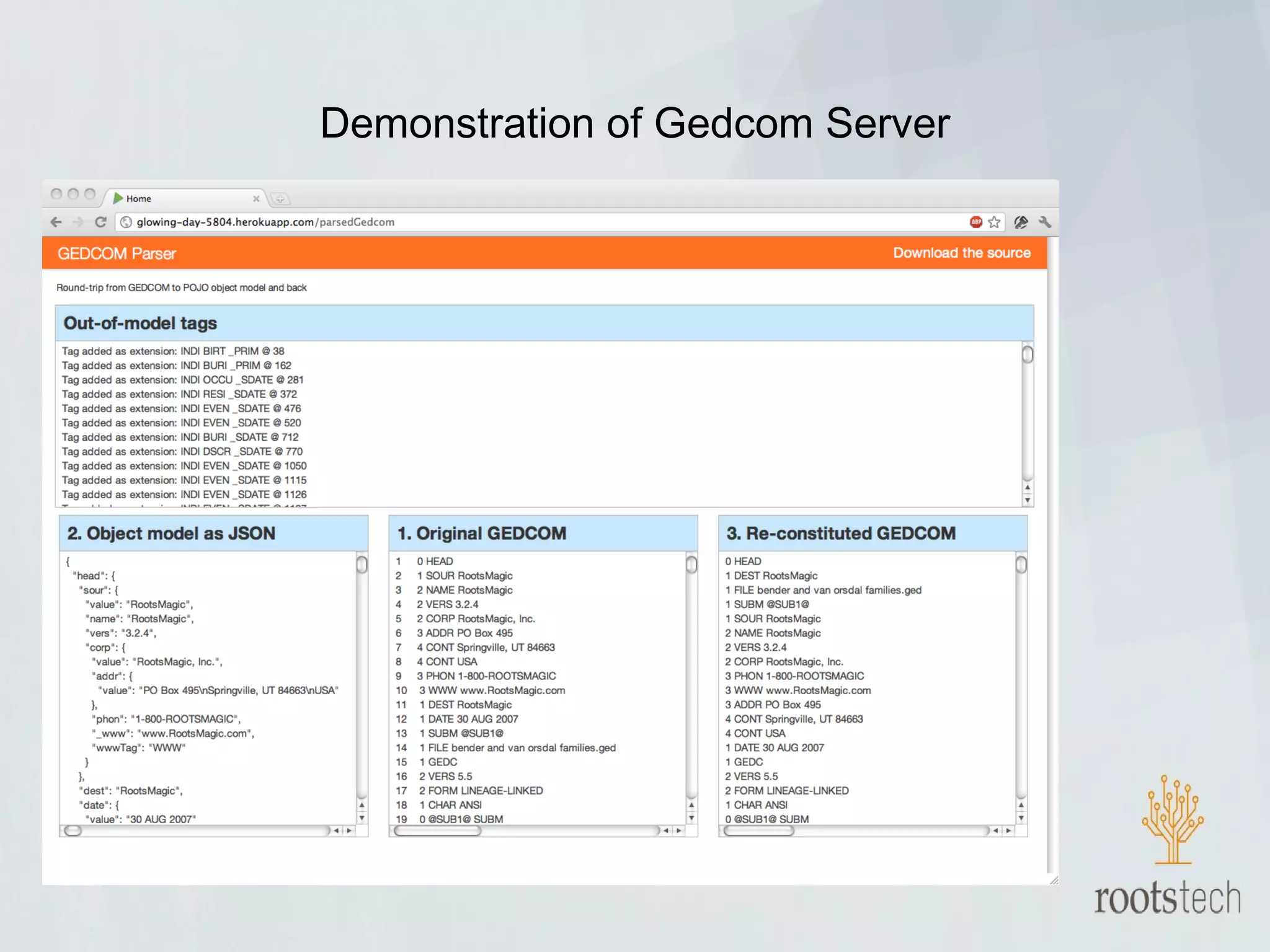Close the Home tab
The width and height of the screenshot is (1270, 952).
pos(256,199)
